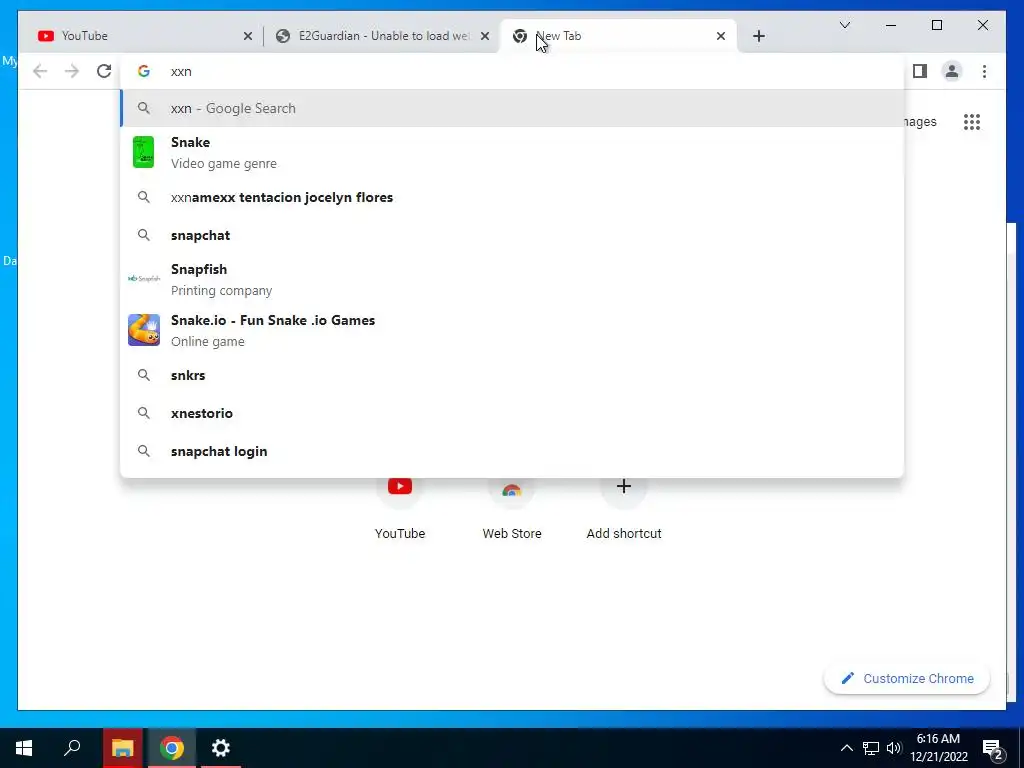Open a new tab with plus button
Screen dimensions: 1024x768
[758, 36]
